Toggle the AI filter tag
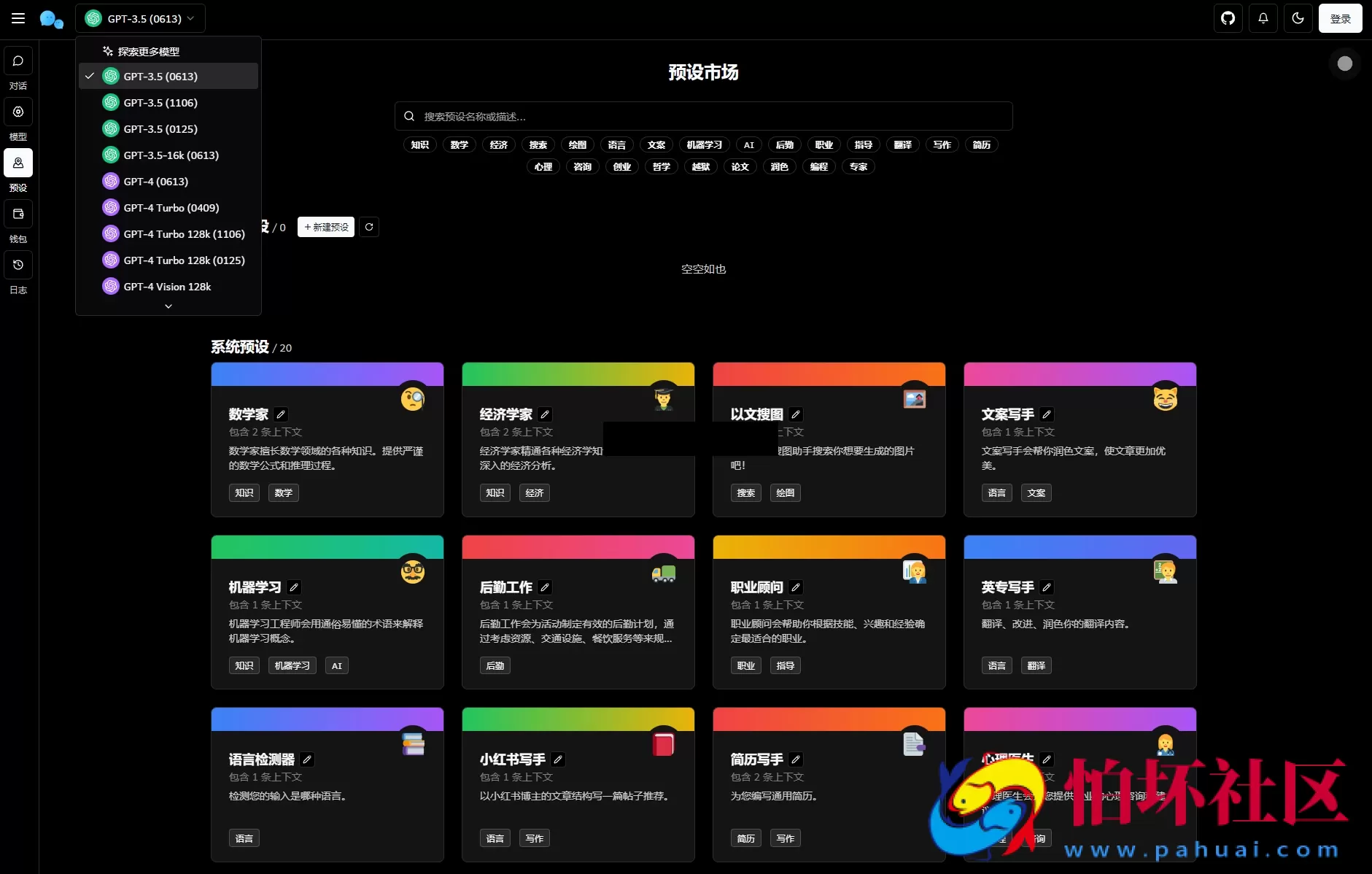The height and width of the screenshot is (874, 1372). [x=749, y=144]
